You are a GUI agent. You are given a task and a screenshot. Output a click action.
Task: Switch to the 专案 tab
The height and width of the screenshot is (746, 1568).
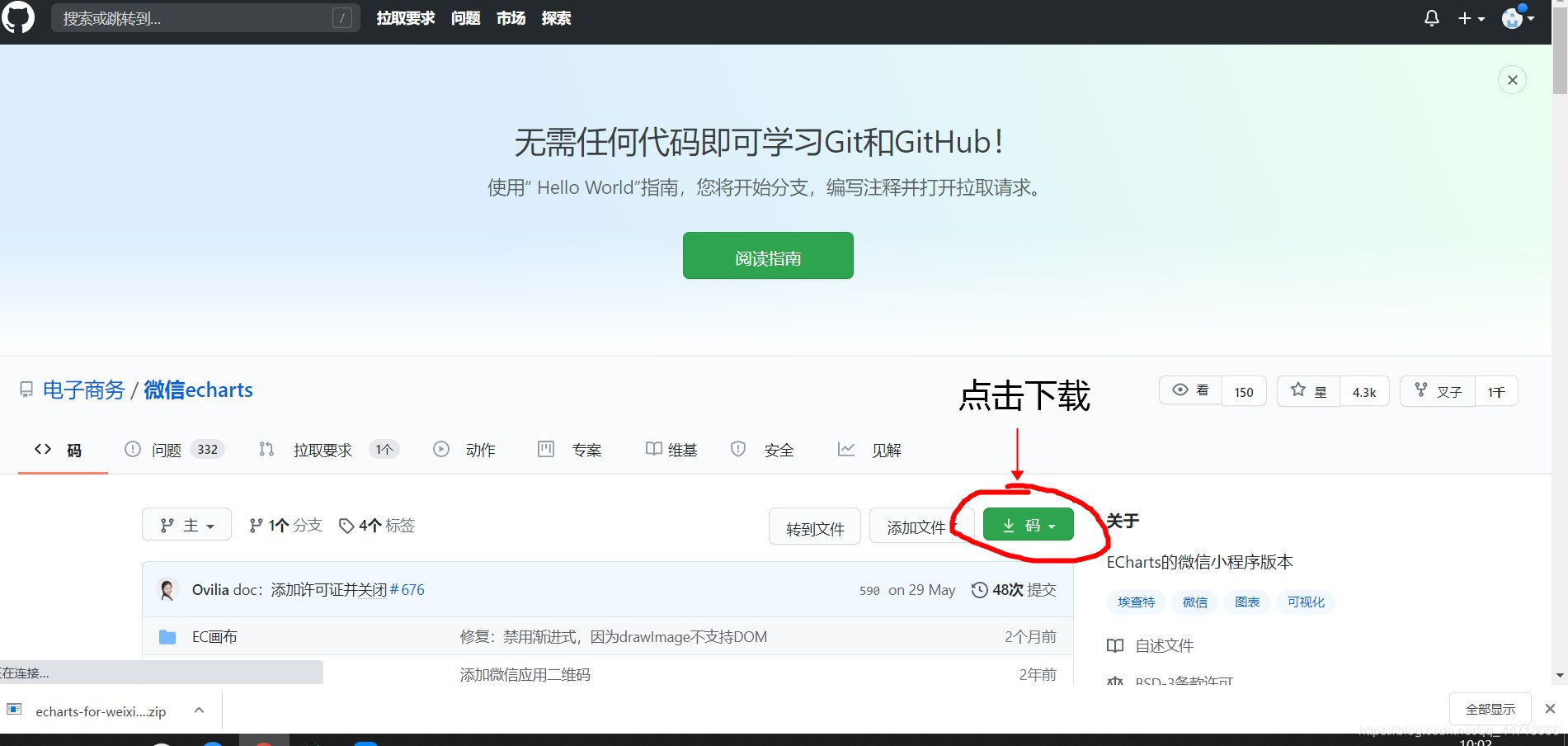pyautogui.click(x=570, y=450)
